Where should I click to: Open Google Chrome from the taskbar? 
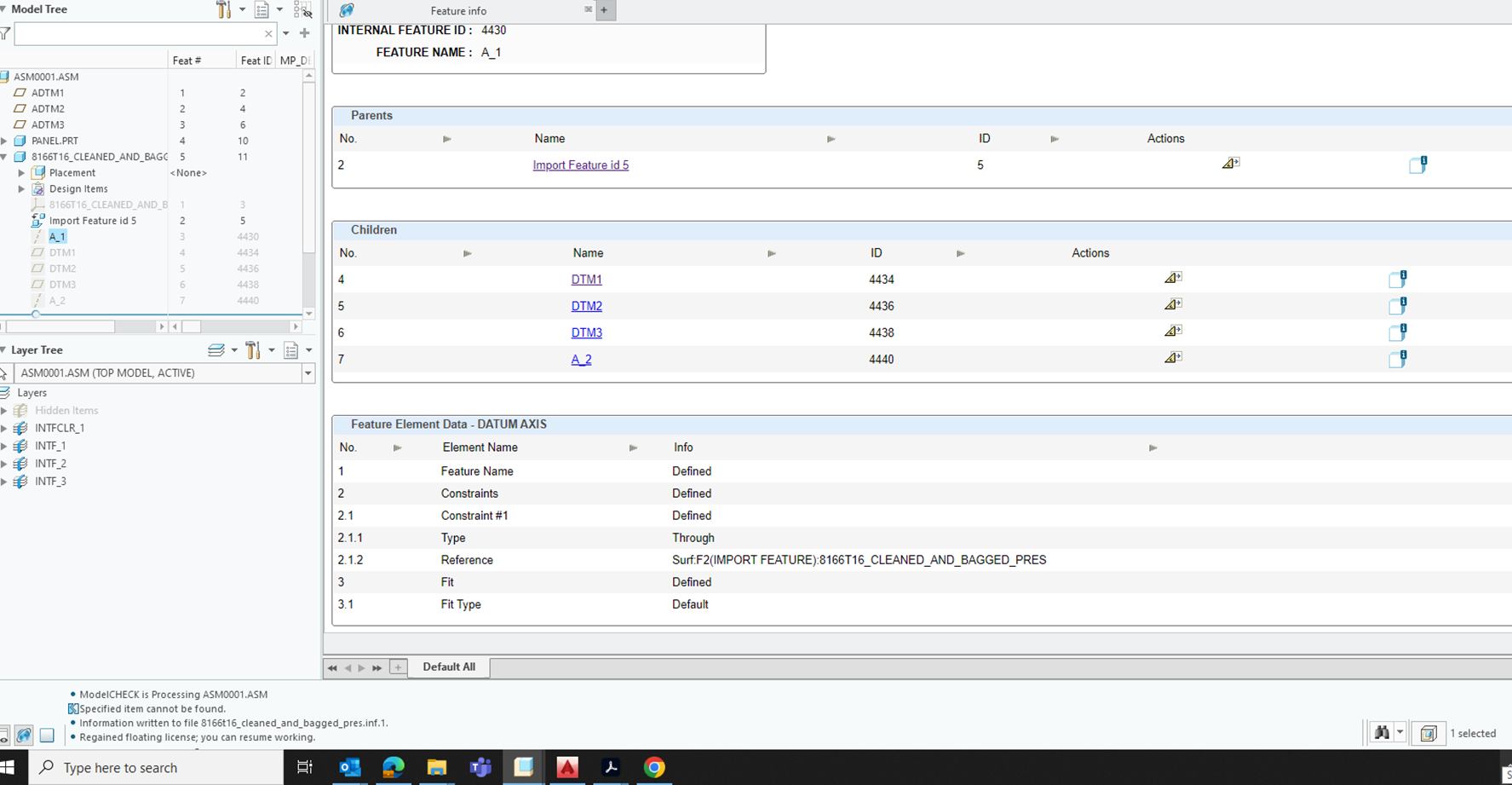pos(653,767)
